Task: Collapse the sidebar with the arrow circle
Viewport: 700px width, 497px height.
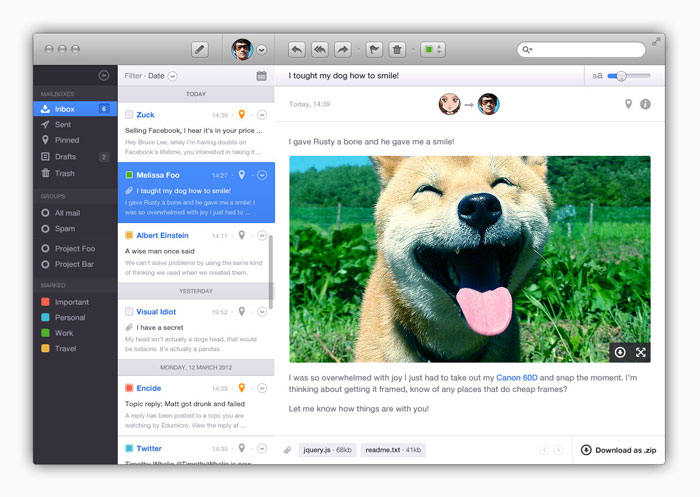Action: [104, 75]
